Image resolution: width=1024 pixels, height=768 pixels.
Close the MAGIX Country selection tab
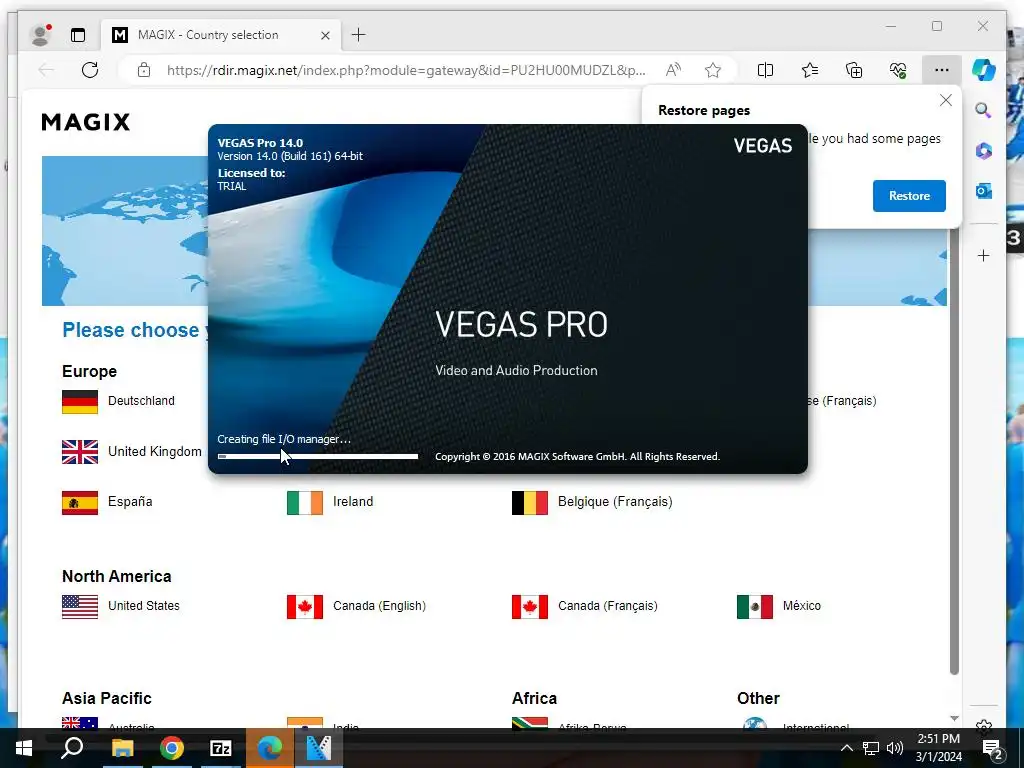pyautogui.click(x=325, y=35)
